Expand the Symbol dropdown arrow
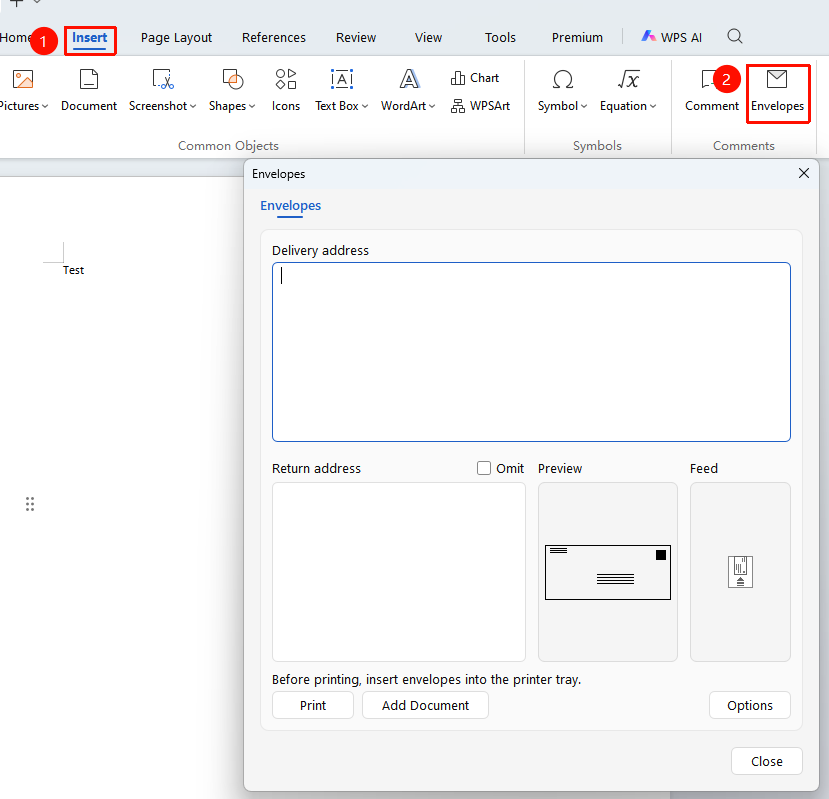Image resolution: width=829 pixels, height=799 pixels. click(584, 106)
